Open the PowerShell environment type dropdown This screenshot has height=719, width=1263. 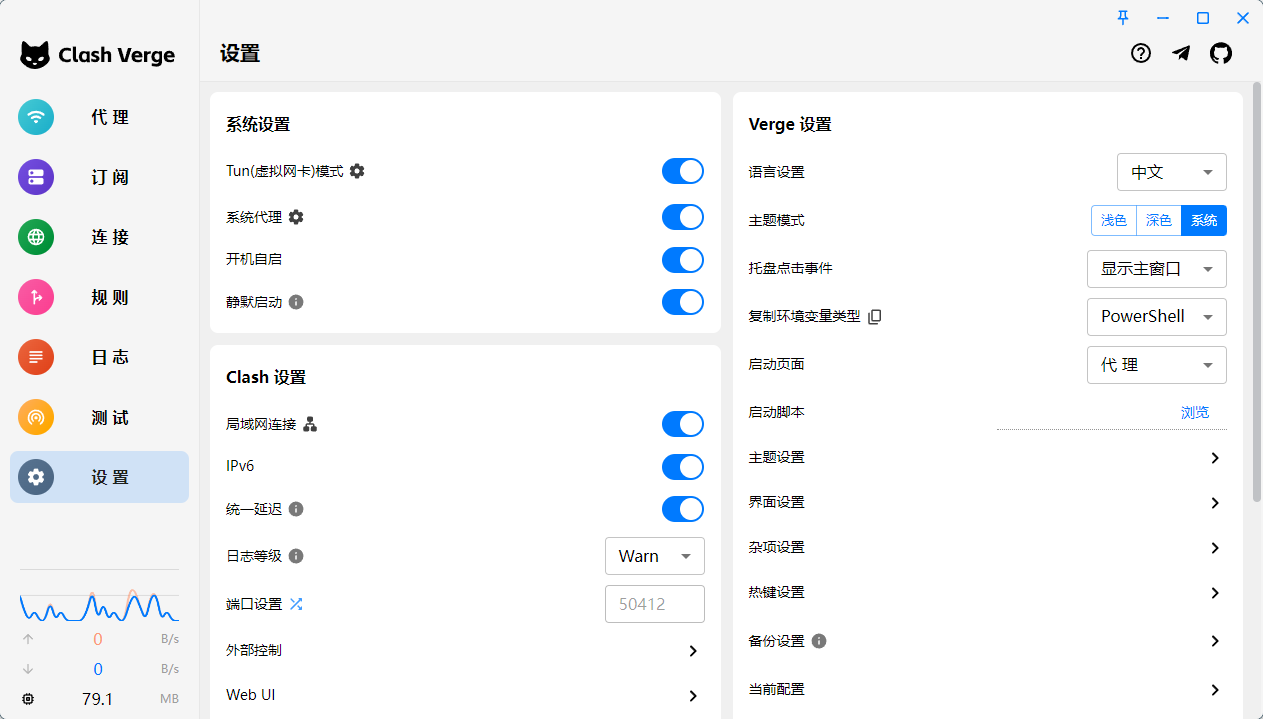click(x=1157, y=316)
